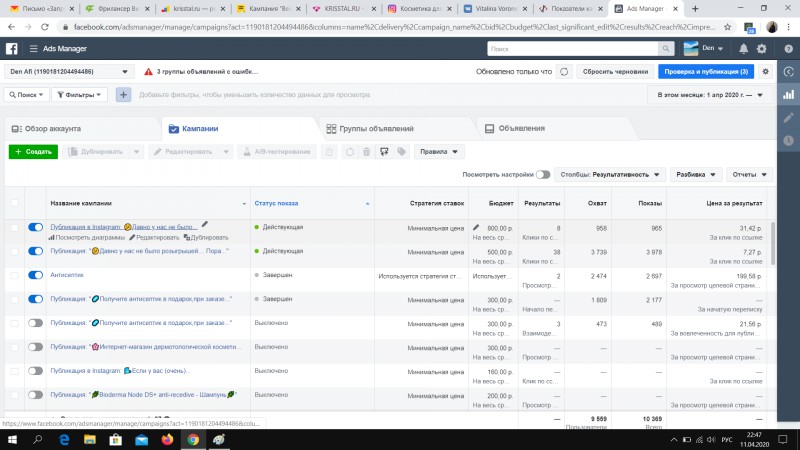
Task: Toggle the Антисептик campaign switch
Action: [35, 275]
